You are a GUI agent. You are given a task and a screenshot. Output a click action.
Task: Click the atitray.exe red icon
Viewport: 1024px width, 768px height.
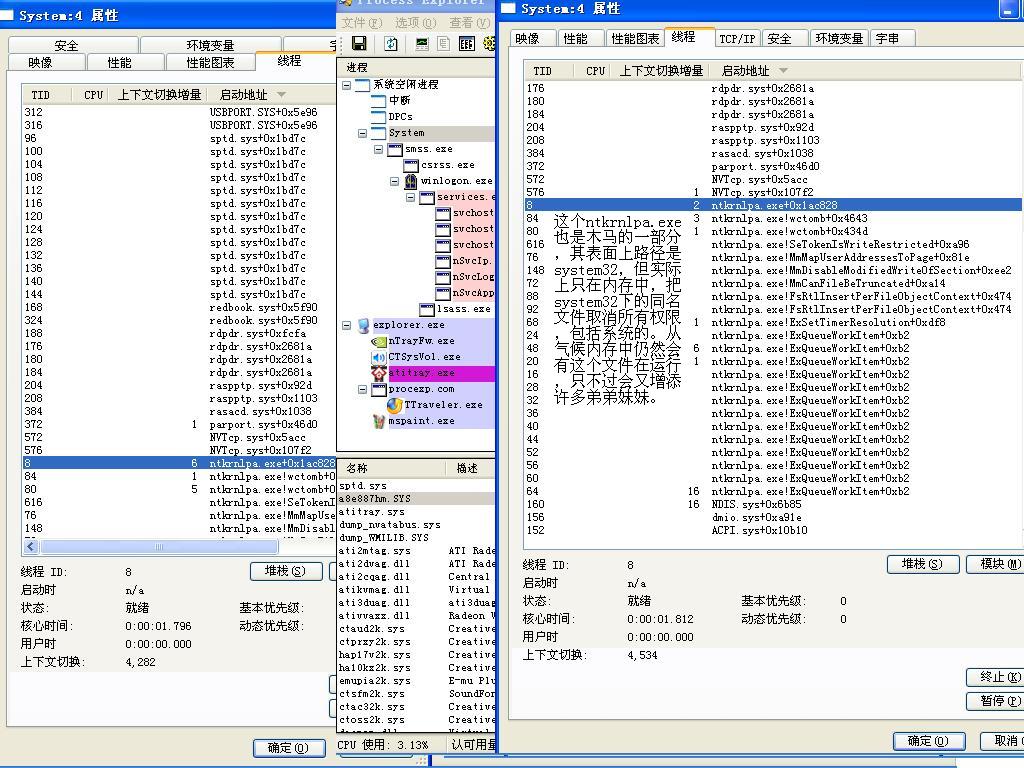coord(379,373)
